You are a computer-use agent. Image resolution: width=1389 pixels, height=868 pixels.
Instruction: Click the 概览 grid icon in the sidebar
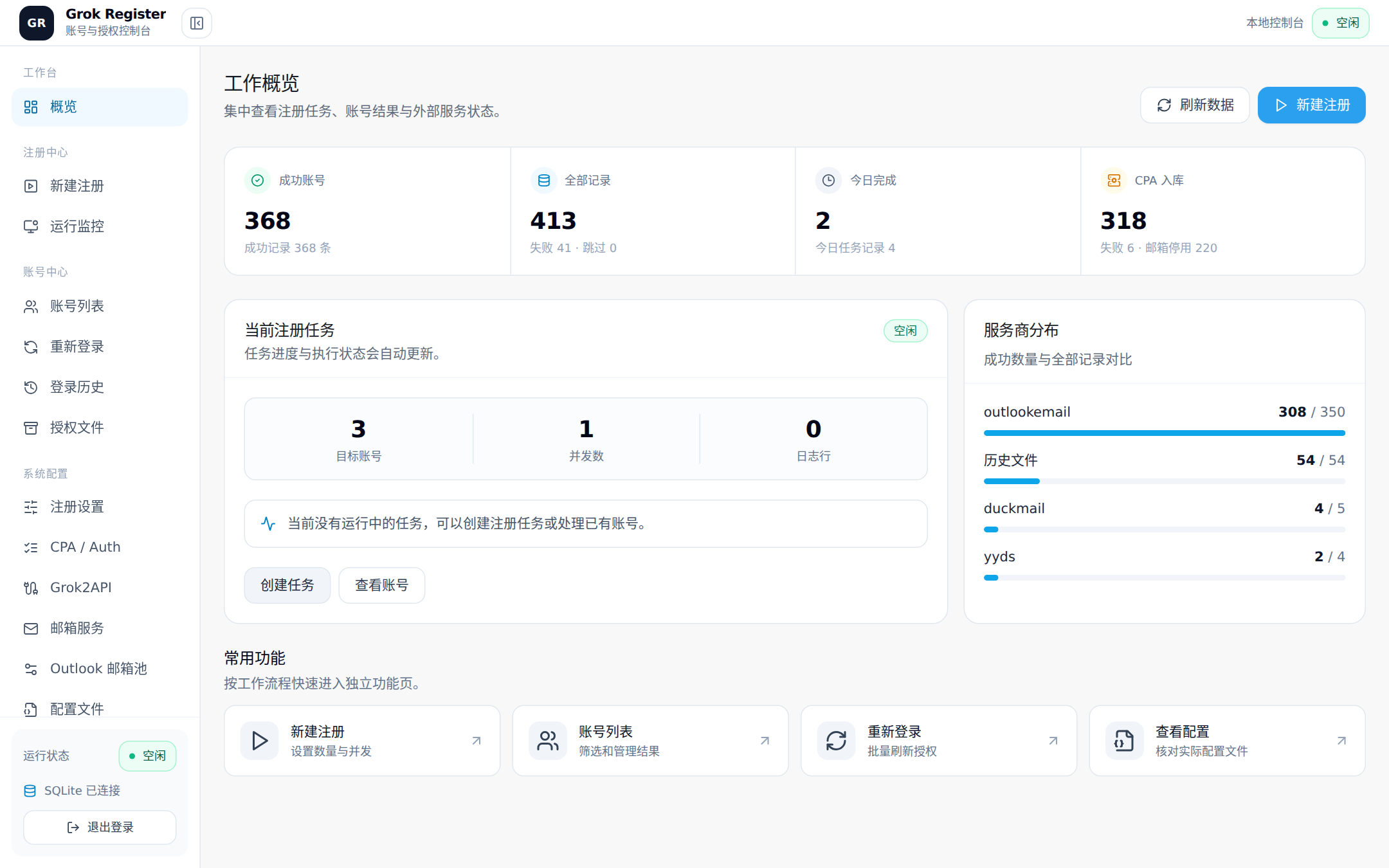[31, 107]
